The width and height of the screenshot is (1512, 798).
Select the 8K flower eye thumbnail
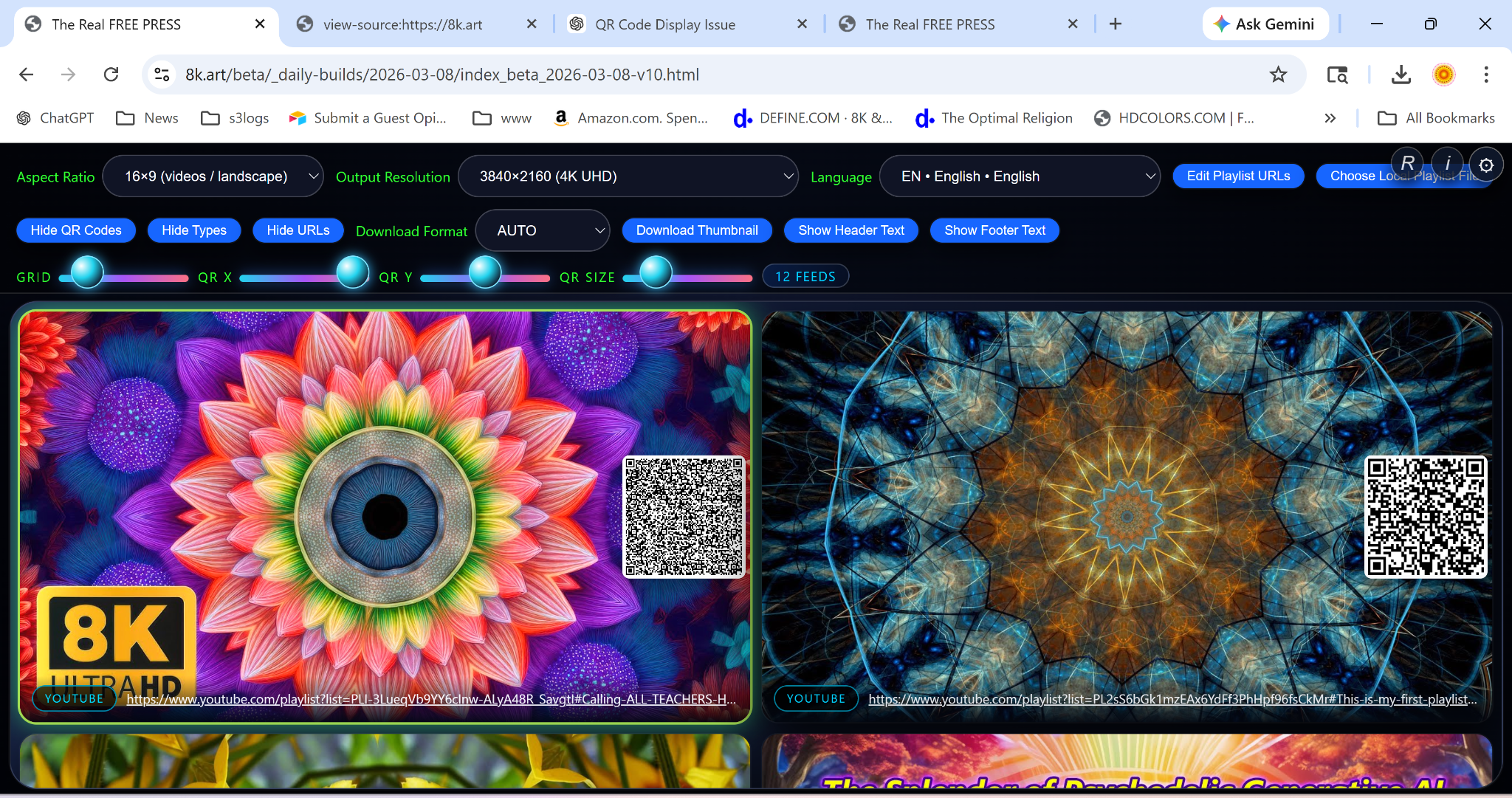coord(385,517)
